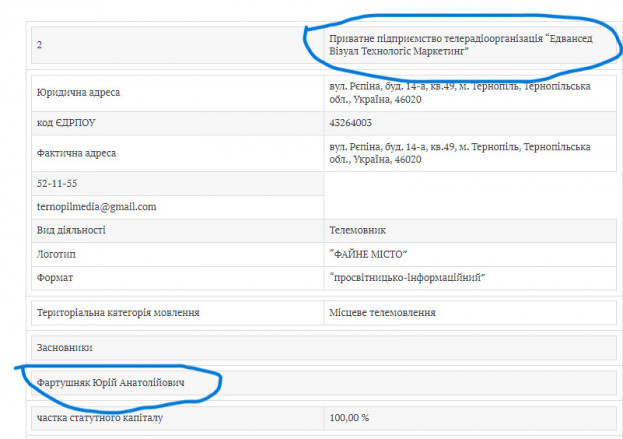Viewport: 623px width, 439px height.
Task: Click founder name 'Фартушняк Юрій Анатолійович'
Action: click(x=112, y=383)
